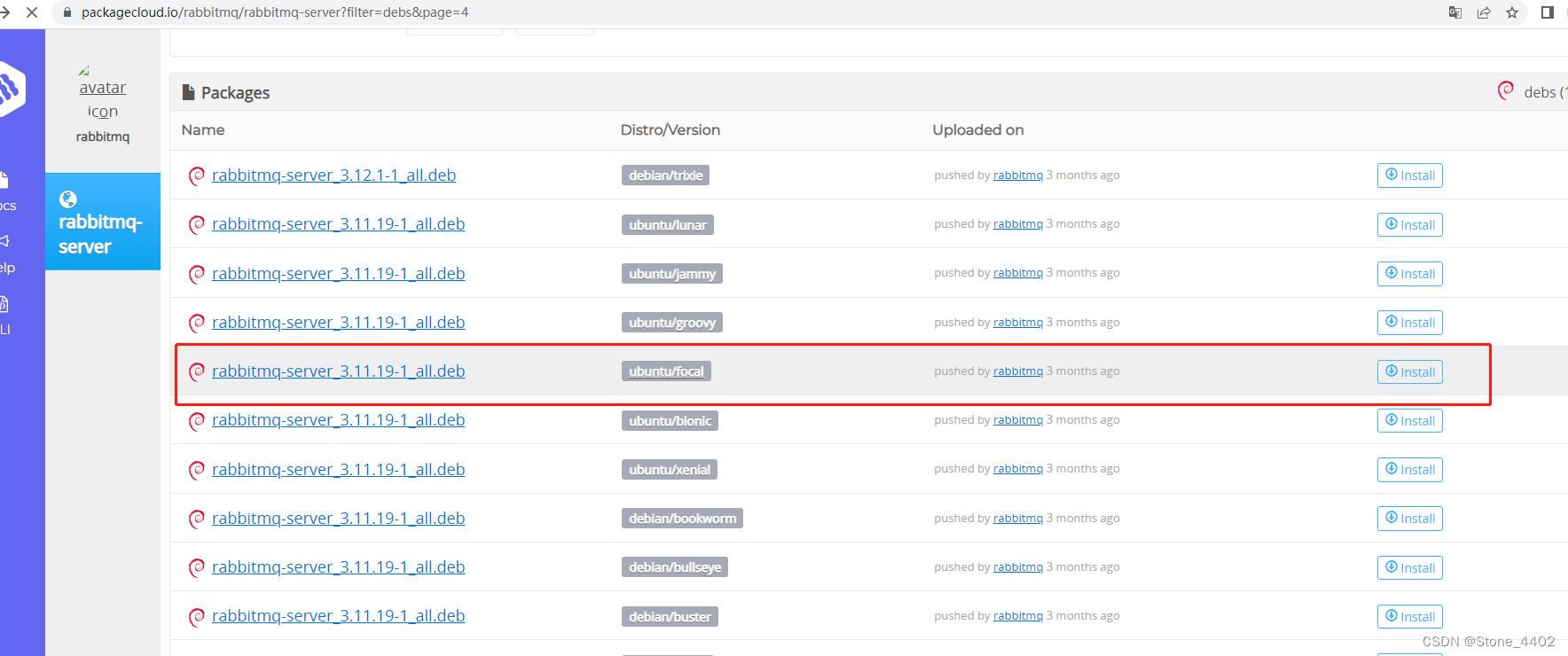The height and width of the screenshot is (656, 1568).
Task: Click the Uploaded on column header
Action: click(978, 130)
